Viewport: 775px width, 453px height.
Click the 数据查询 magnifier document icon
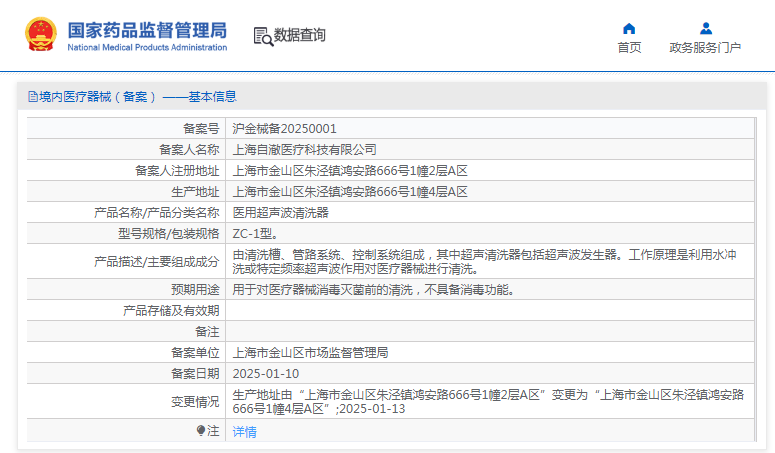tap(263, 36)
